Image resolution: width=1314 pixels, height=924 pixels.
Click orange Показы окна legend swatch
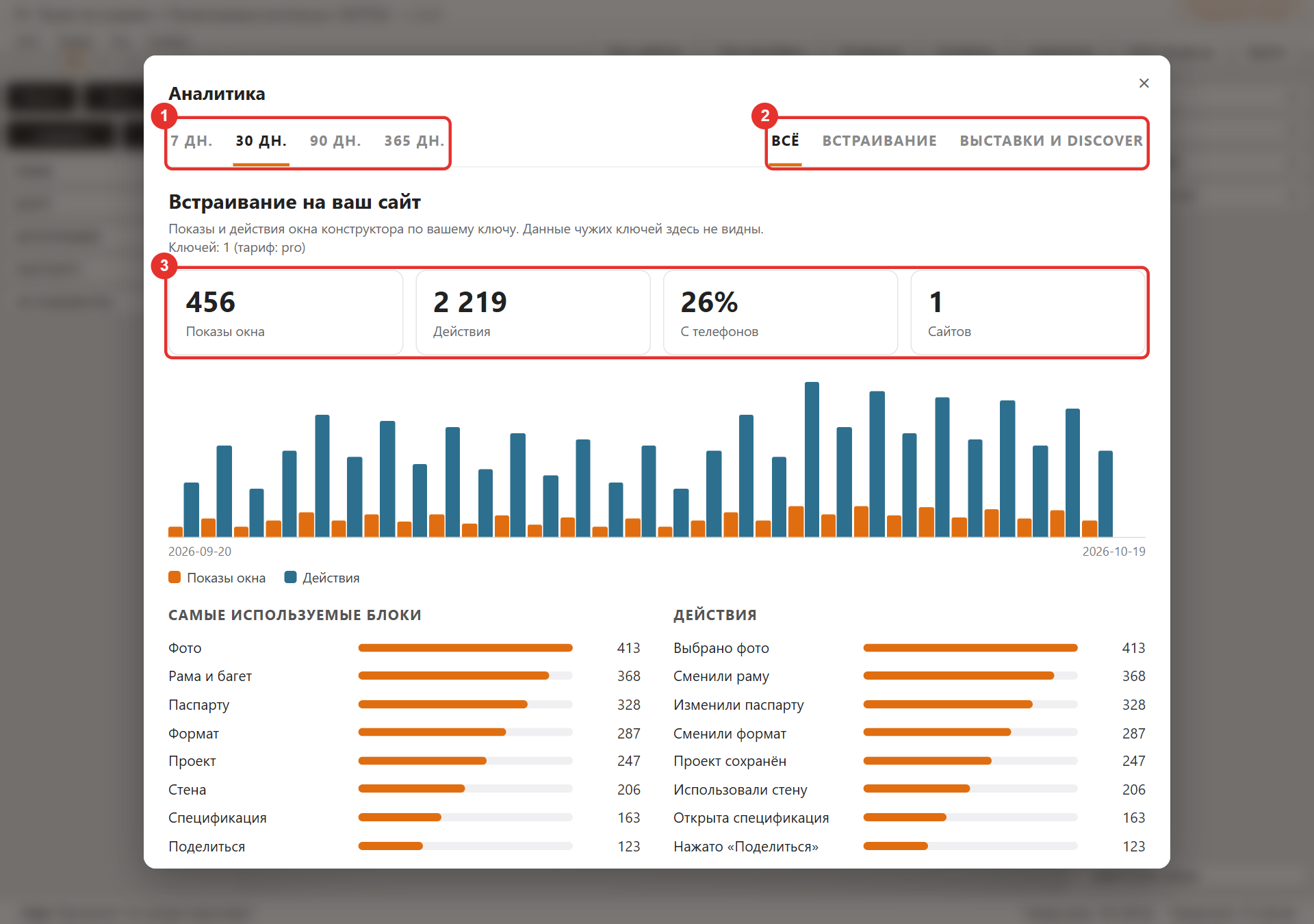tap(175, 577)
